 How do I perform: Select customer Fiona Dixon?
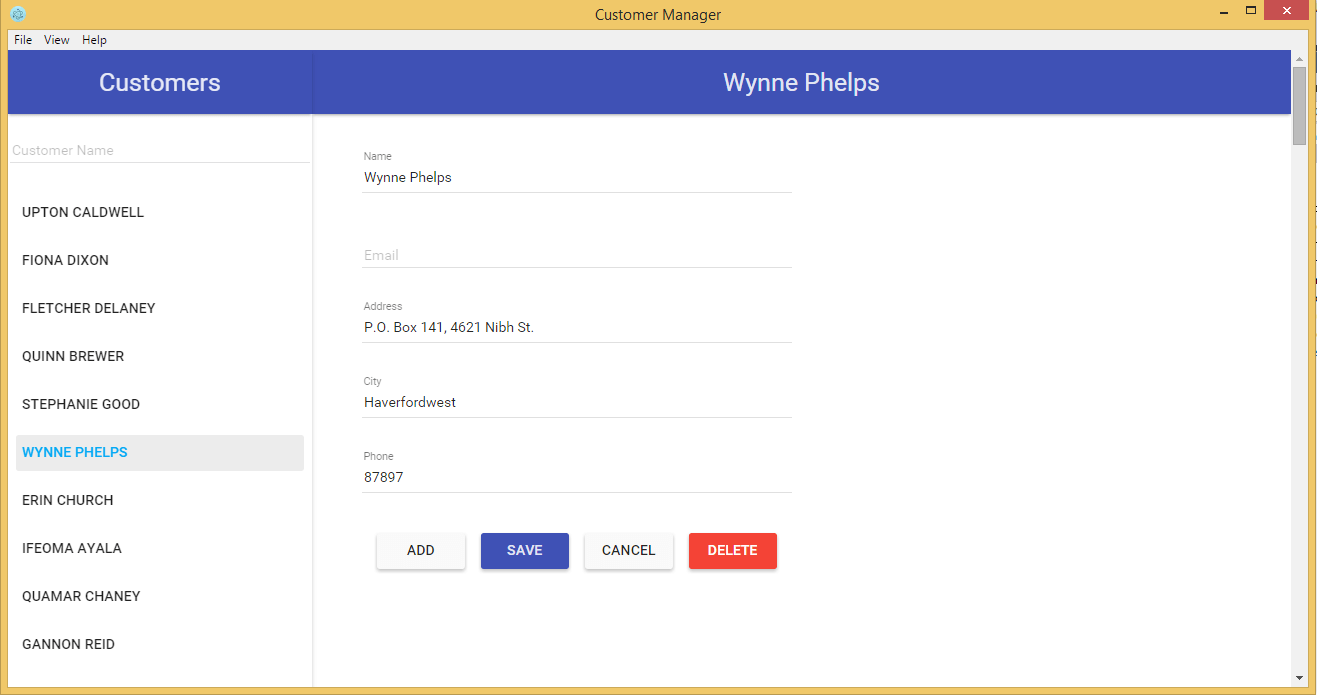coord(160,260)
